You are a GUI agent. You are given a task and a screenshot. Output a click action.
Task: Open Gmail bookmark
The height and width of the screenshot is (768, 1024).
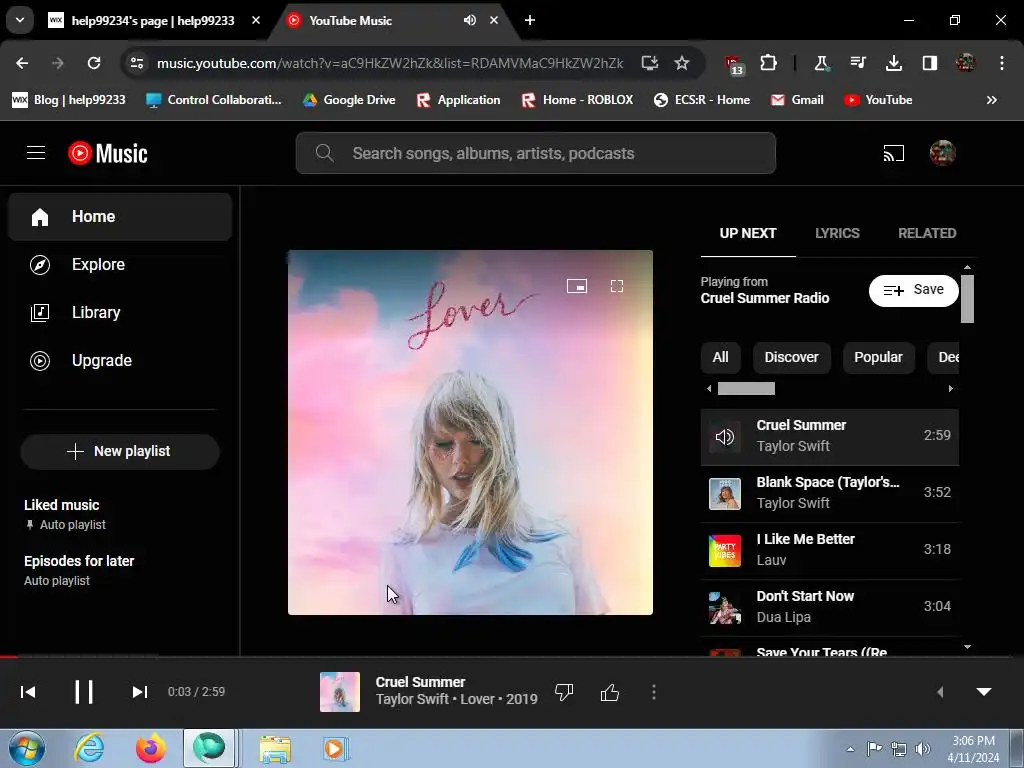click(x=797, y=100)
